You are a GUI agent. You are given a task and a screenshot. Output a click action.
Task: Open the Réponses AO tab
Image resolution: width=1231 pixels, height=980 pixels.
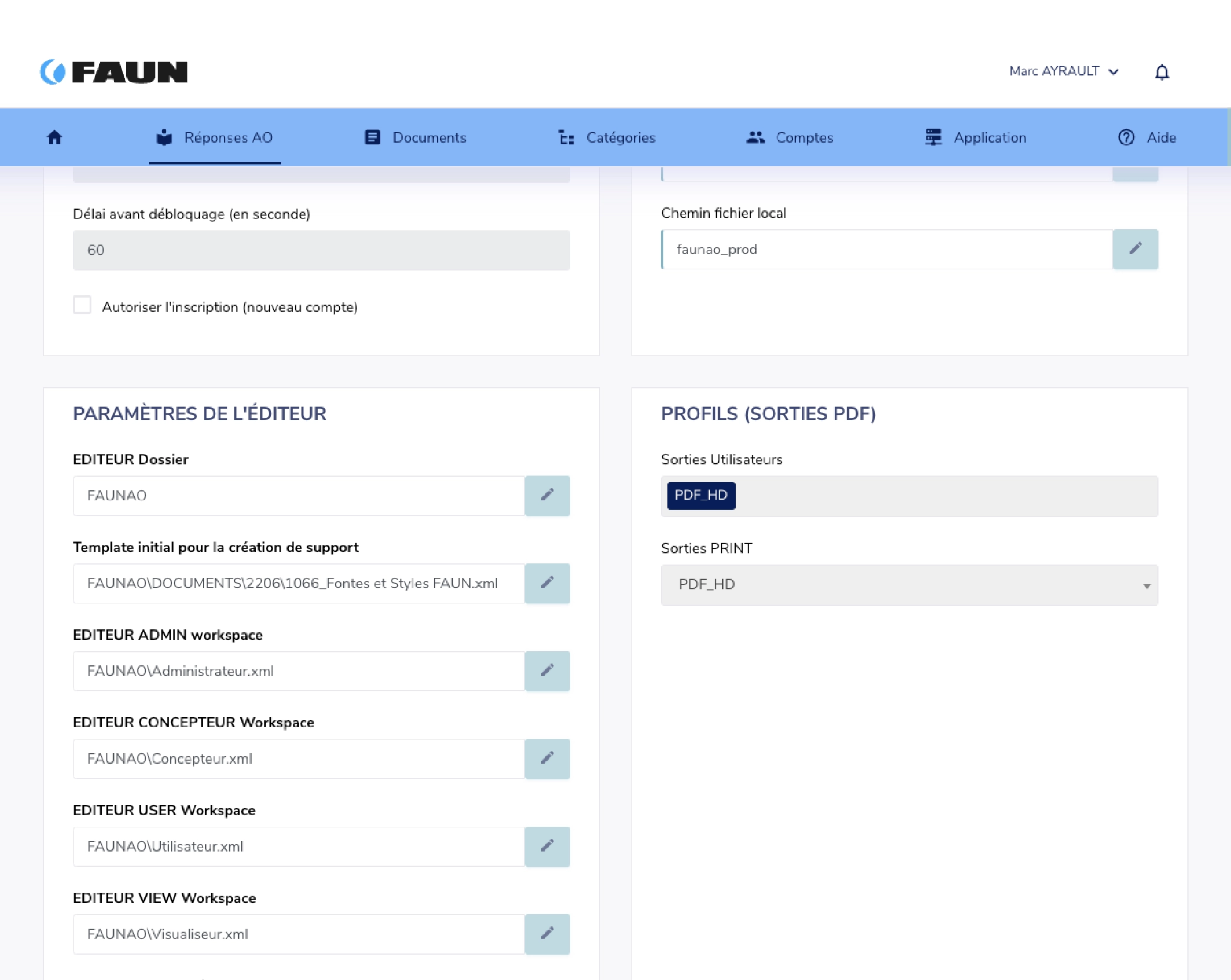pyautogui.click(x=215, y=137)
